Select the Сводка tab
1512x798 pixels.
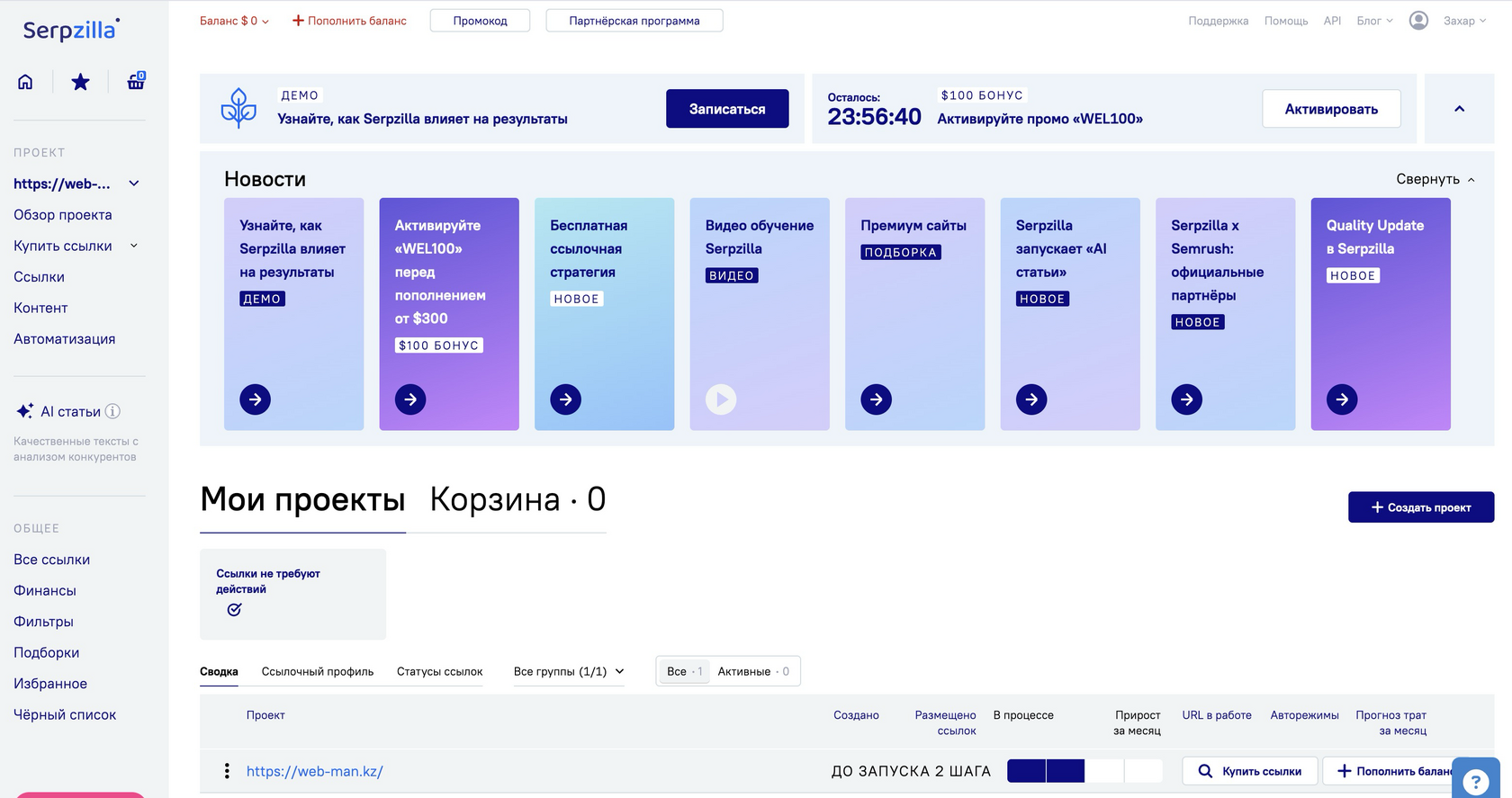[x=219, y=671]
